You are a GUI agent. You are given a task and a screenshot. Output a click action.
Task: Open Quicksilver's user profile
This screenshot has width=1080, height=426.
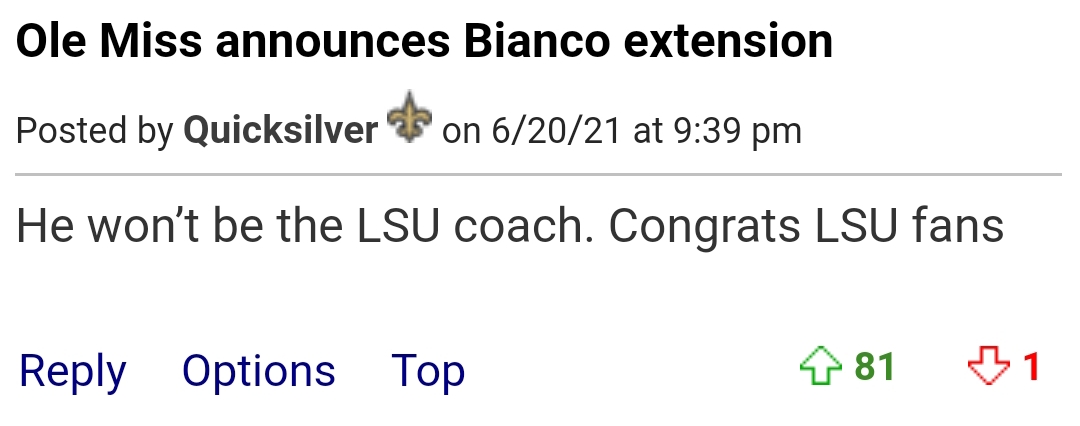pos(280,130)
